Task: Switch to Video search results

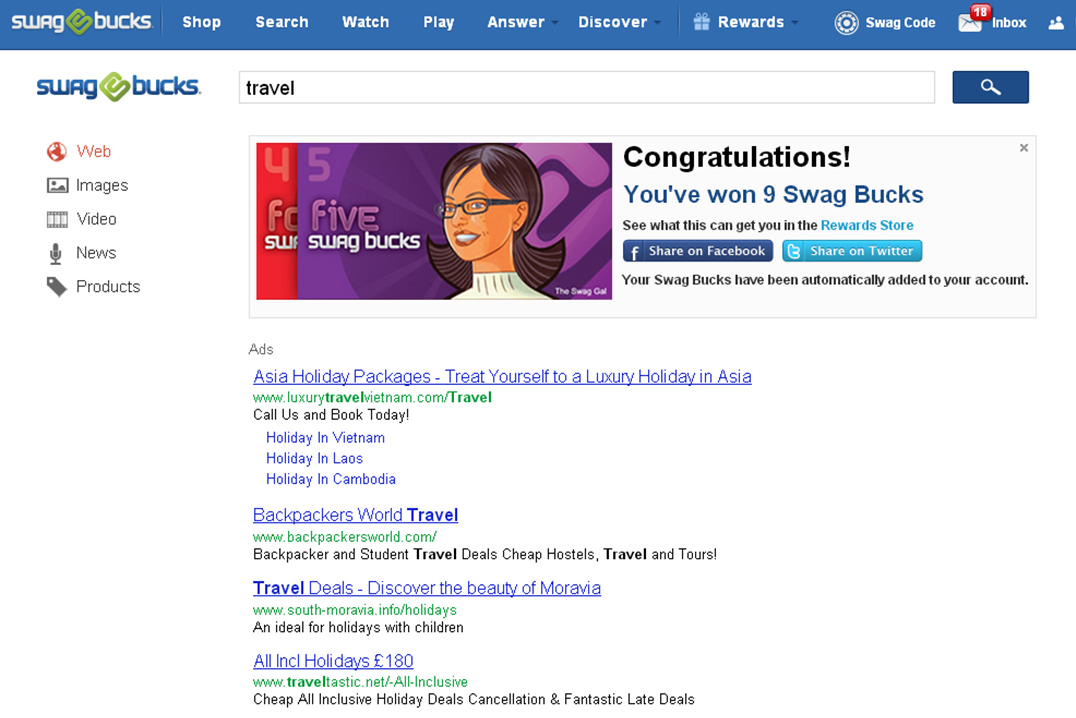Action: pyautogui.click(x=95, y=219)
